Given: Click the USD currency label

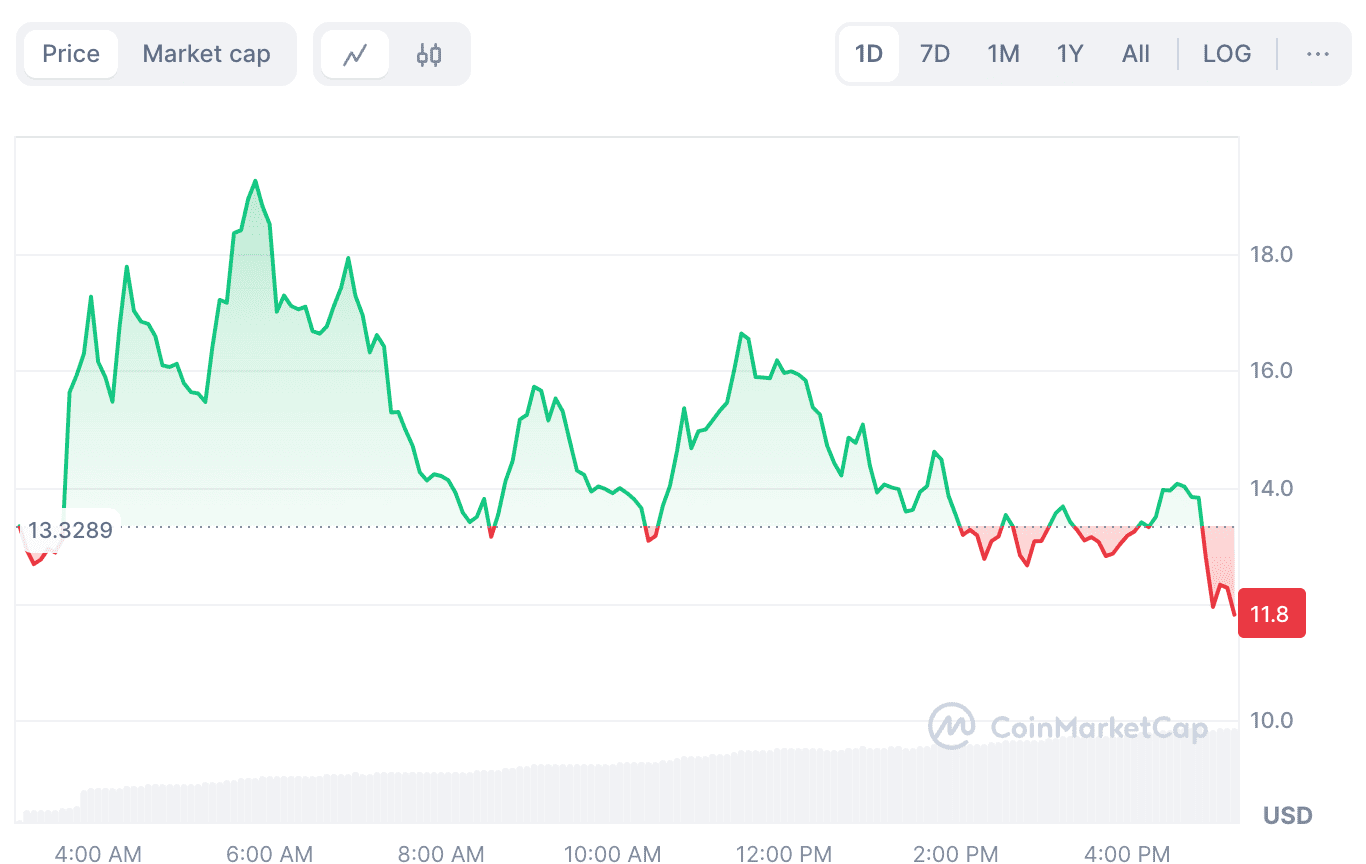Looking at the screenshot, I should [x=1287, y=816].
